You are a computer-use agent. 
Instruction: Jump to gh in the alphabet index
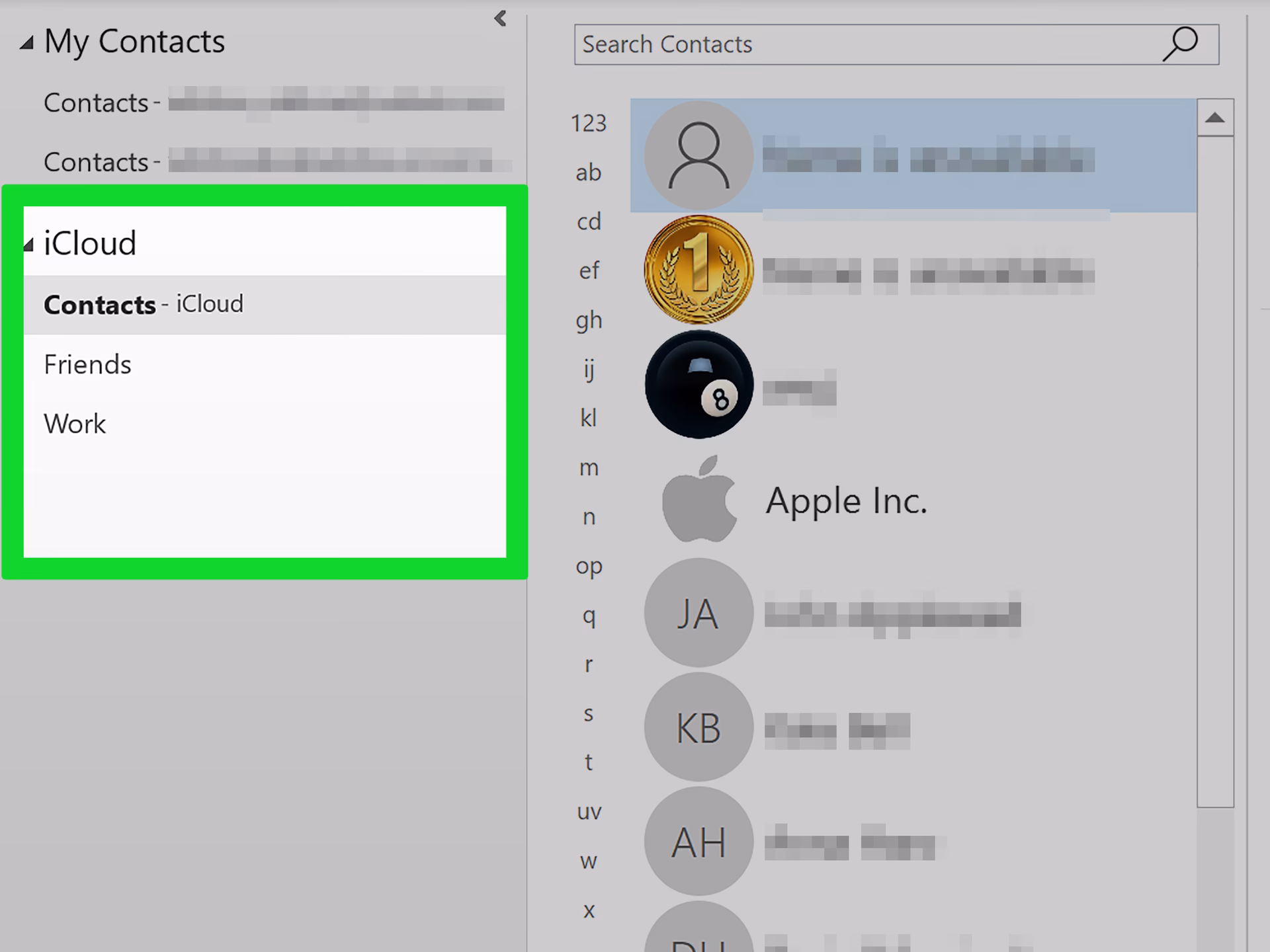click(x=589, y=321)
